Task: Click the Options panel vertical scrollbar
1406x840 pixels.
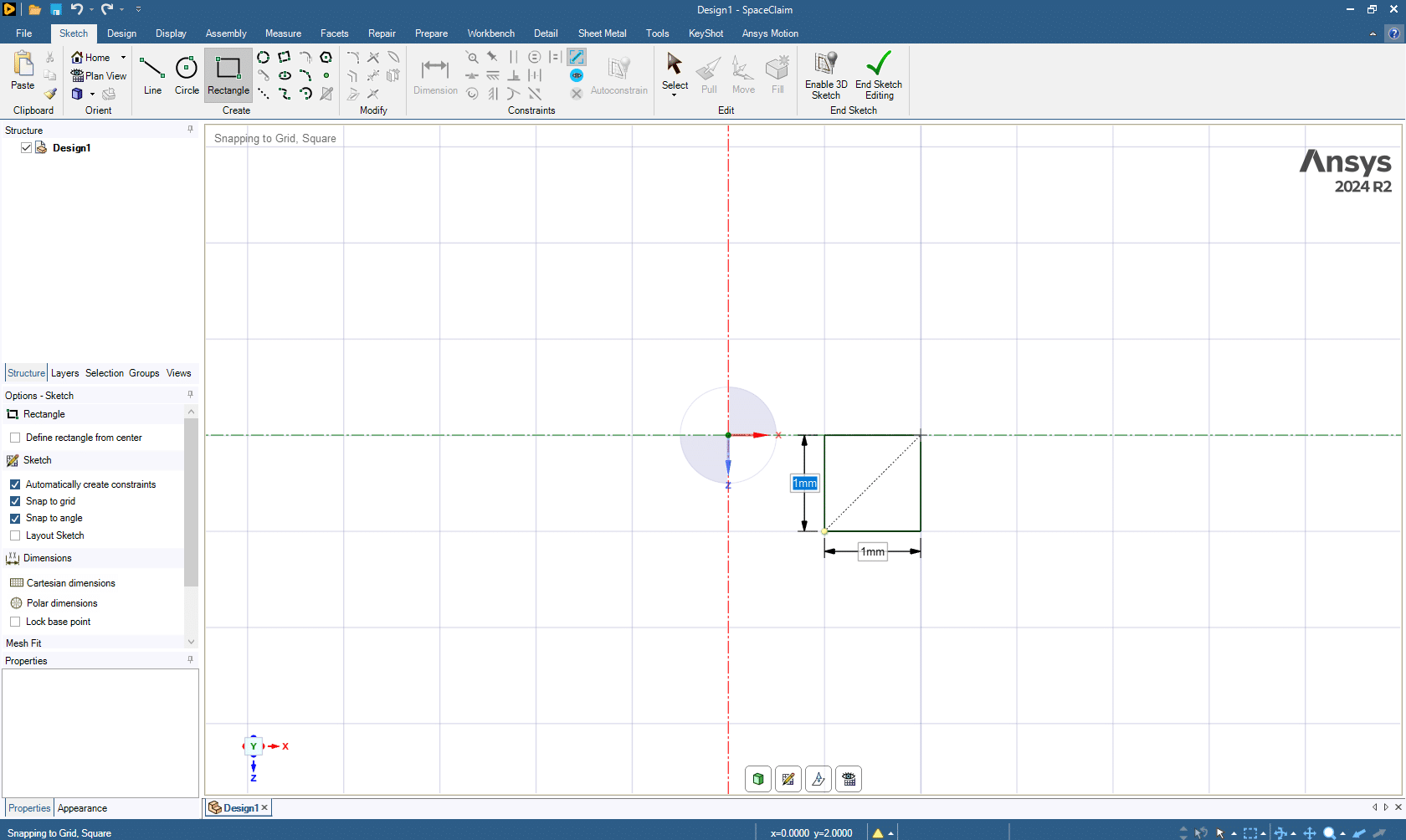Action: (191, 502)
